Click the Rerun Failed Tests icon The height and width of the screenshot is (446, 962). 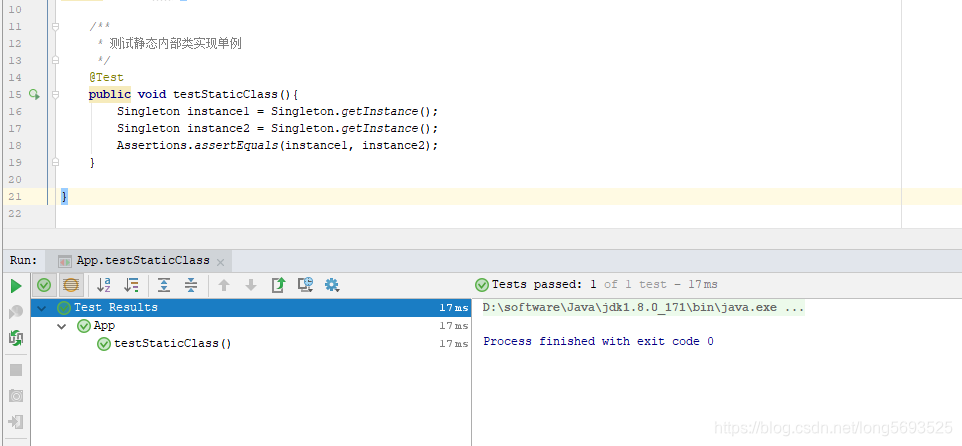16,312
